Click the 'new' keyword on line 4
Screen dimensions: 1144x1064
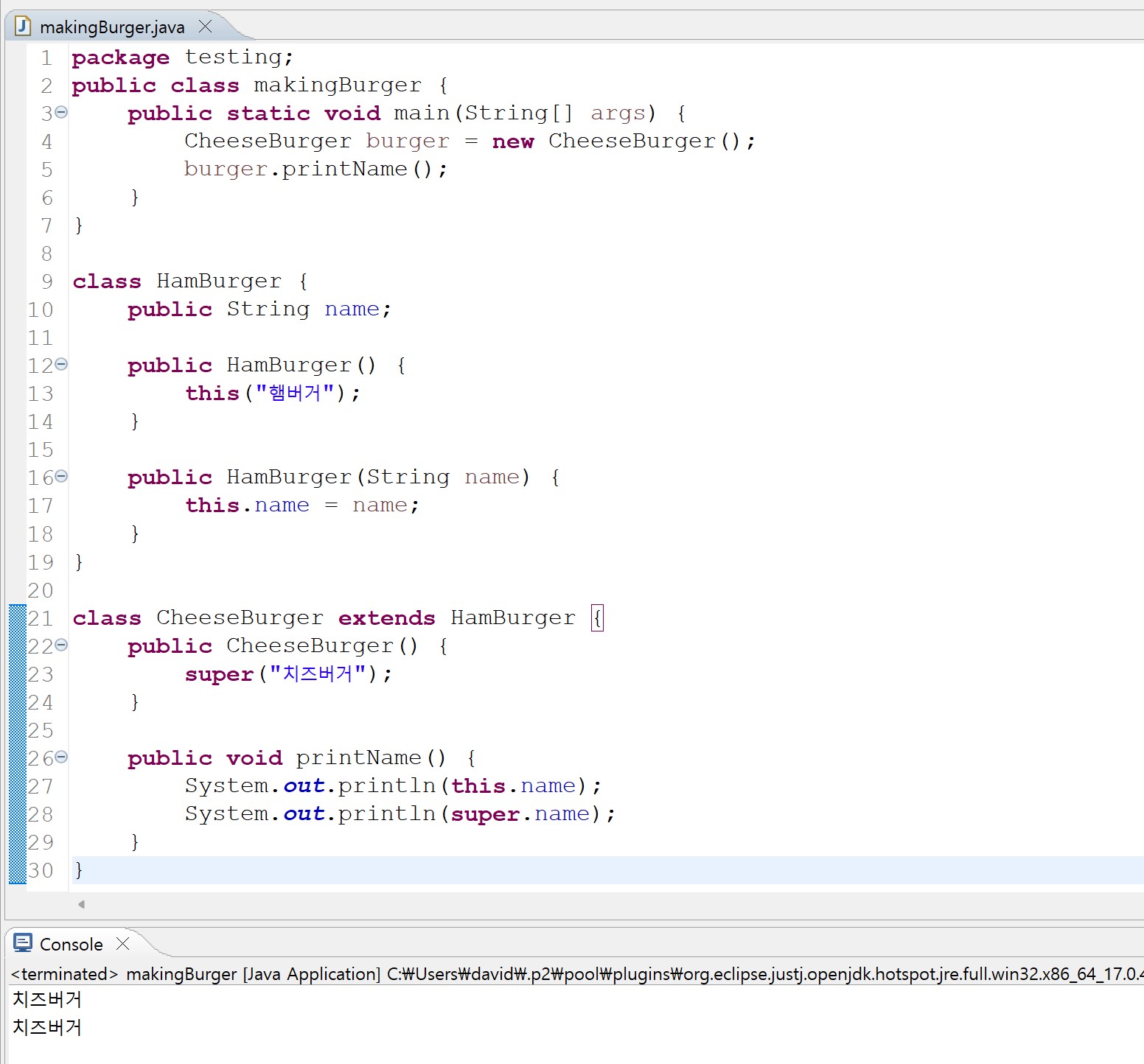[x=513, y=141]
